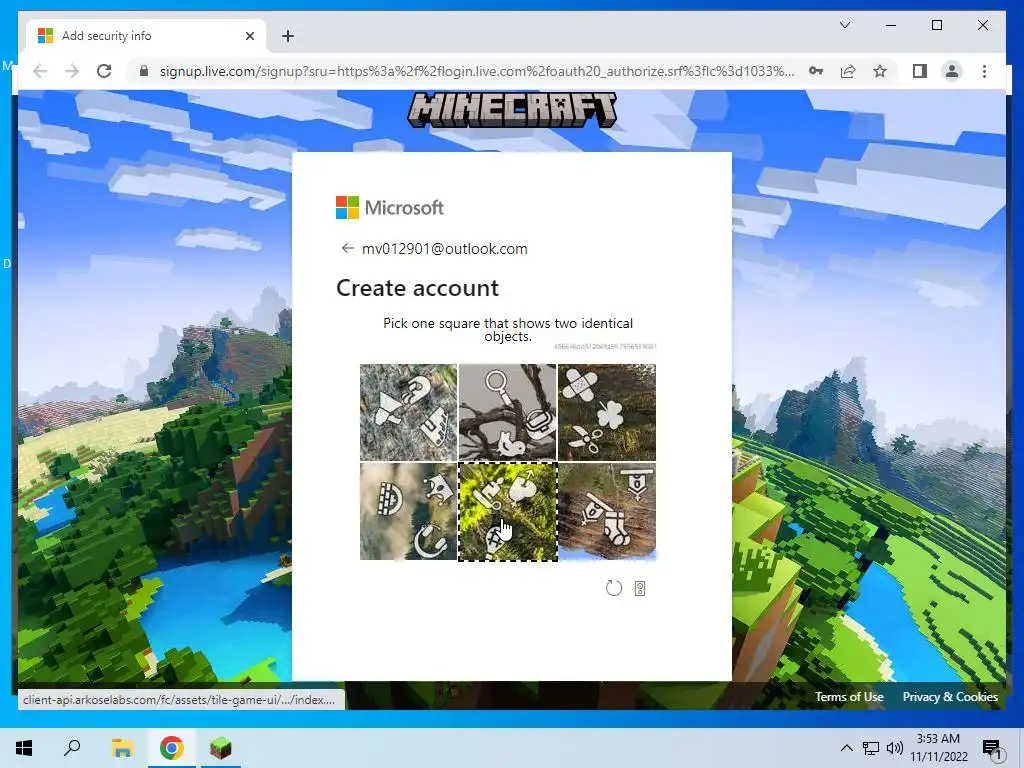Open the volume tray icon
1024x768 pixels.
coord(895,748)
